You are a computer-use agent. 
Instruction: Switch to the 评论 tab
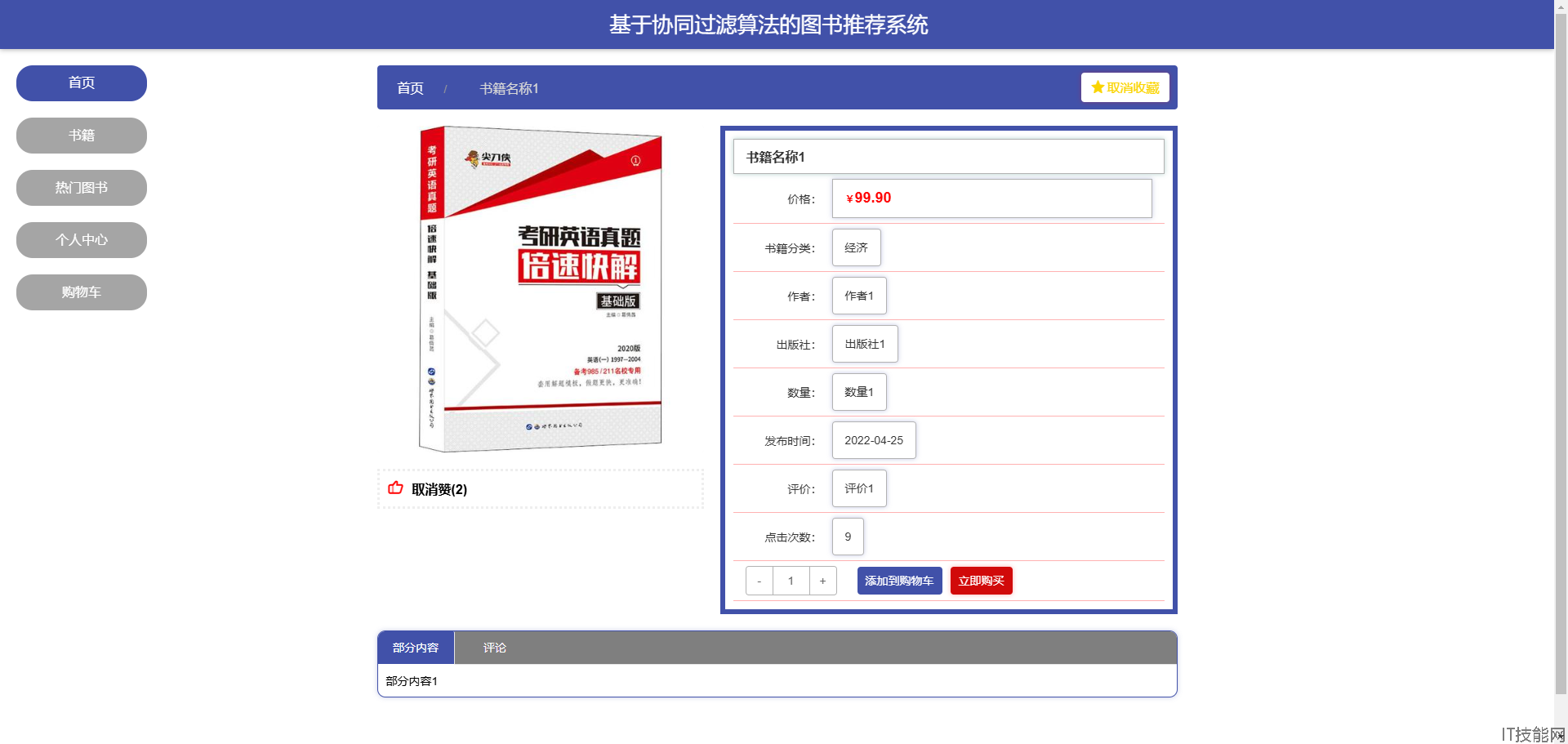click(x=495, y=648)
